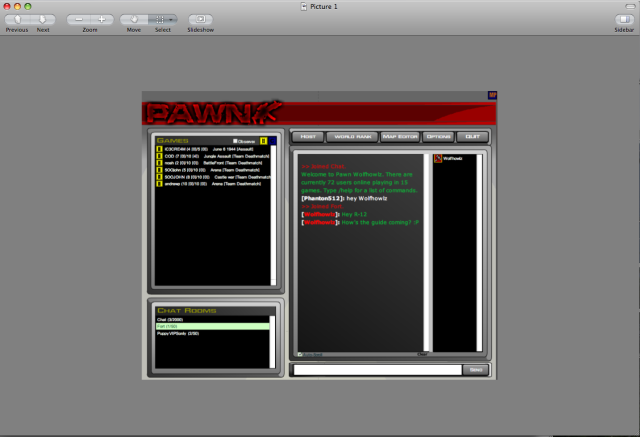The image size is (640, 437).
Task: Toggle the Preview Sidebar
Action: [x=624, y=19]
